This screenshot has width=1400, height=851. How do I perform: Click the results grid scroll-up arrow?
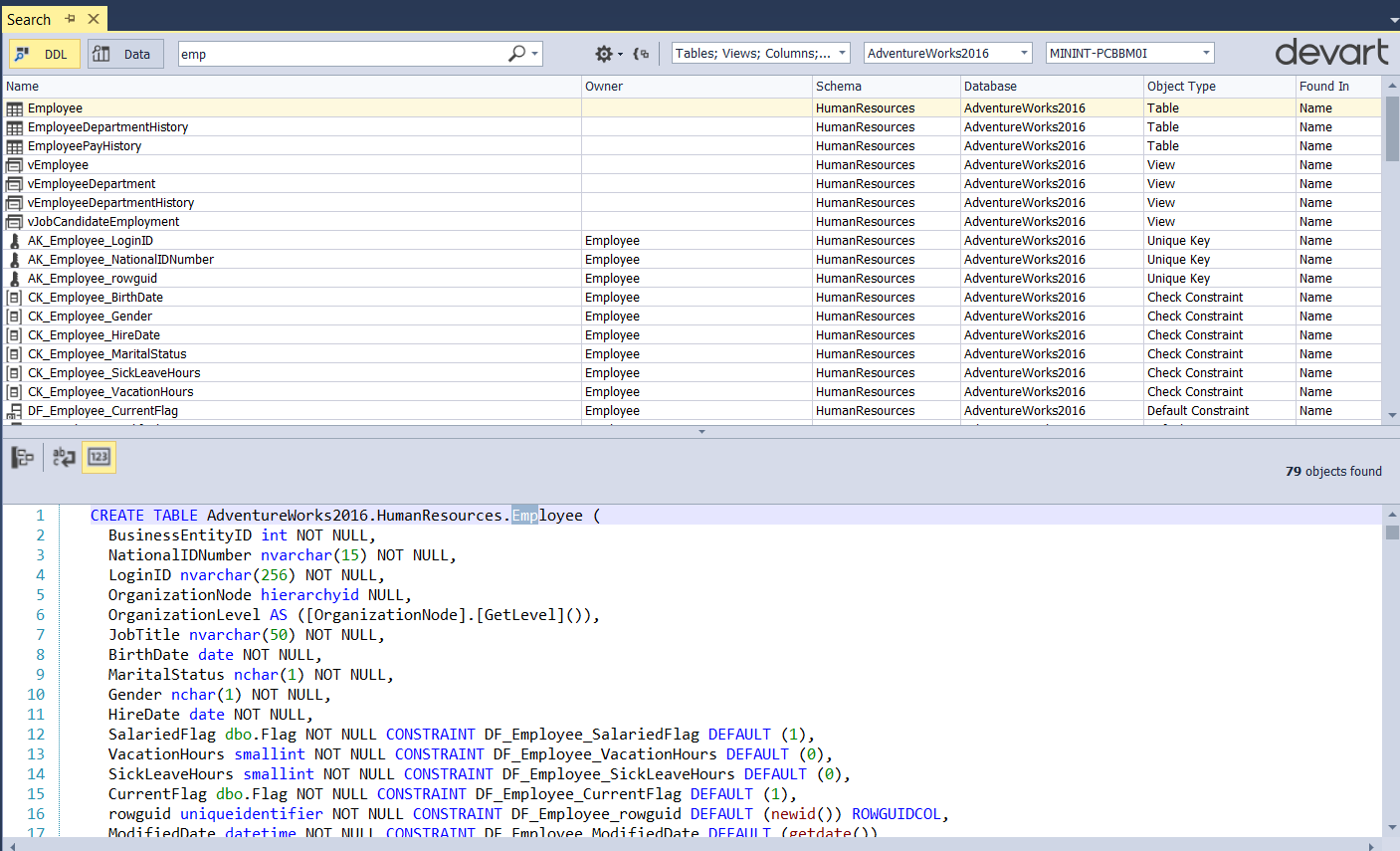point(1392,86)
